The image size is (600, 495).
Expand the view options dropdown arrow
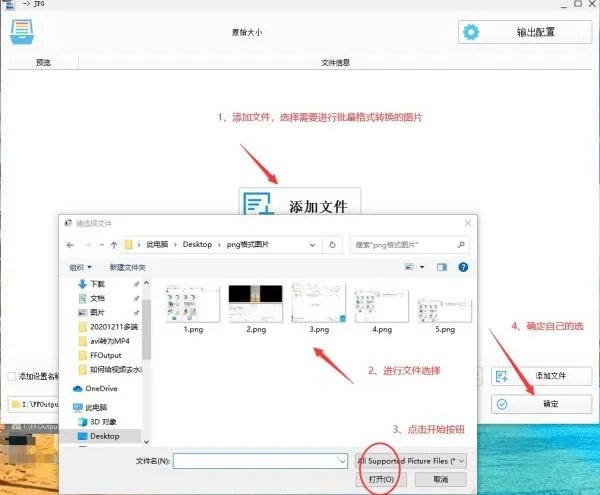[x=422, y=267]
